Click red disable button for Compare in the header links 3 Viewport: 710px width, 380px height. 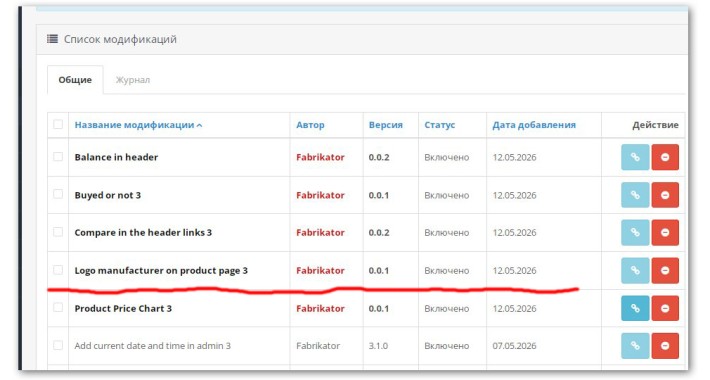click(665, 232)
